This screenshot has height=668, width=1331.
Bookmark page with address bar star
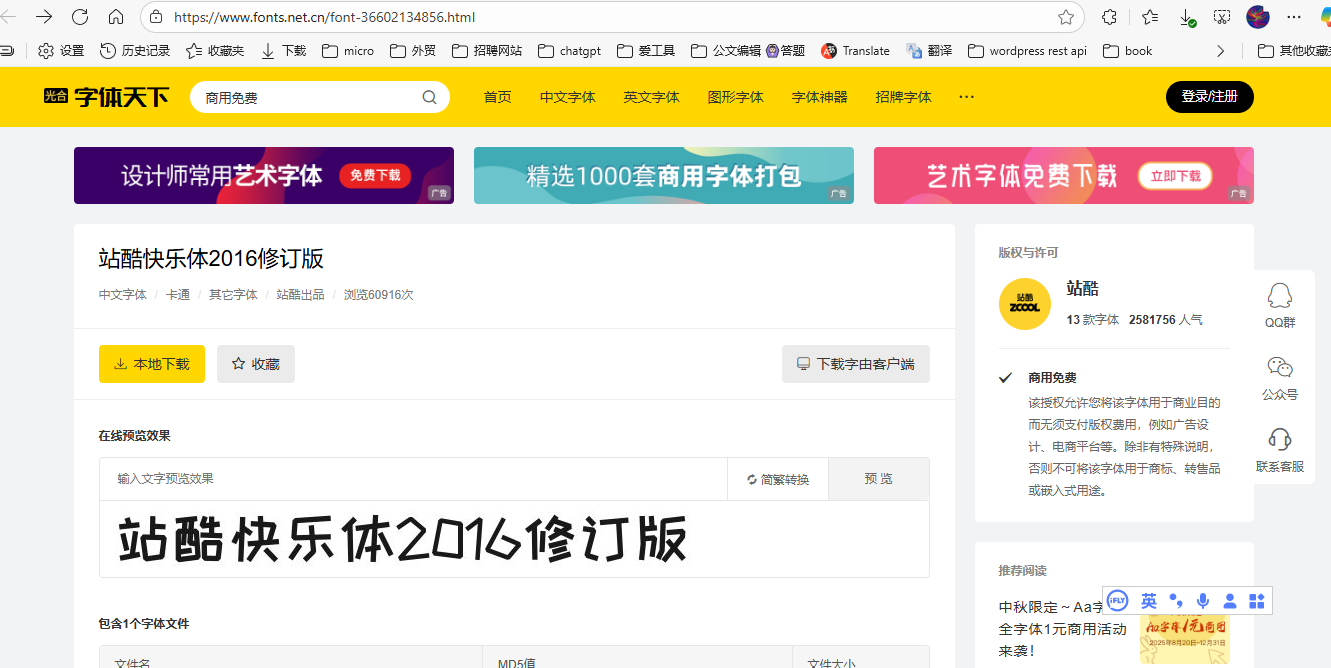tap(1066, 17)
